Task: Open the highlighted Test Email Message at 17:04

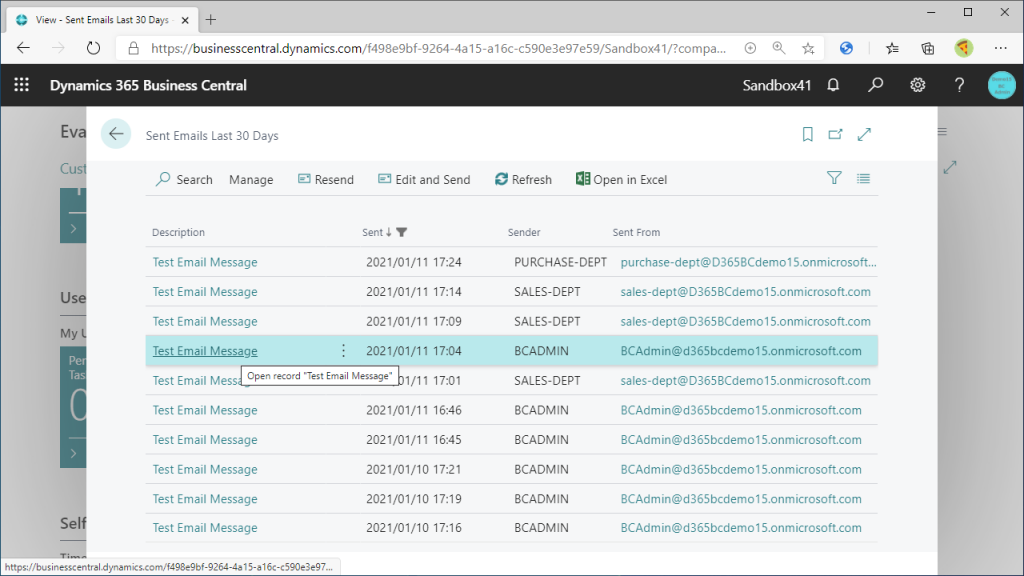Action: click(205, 351)
